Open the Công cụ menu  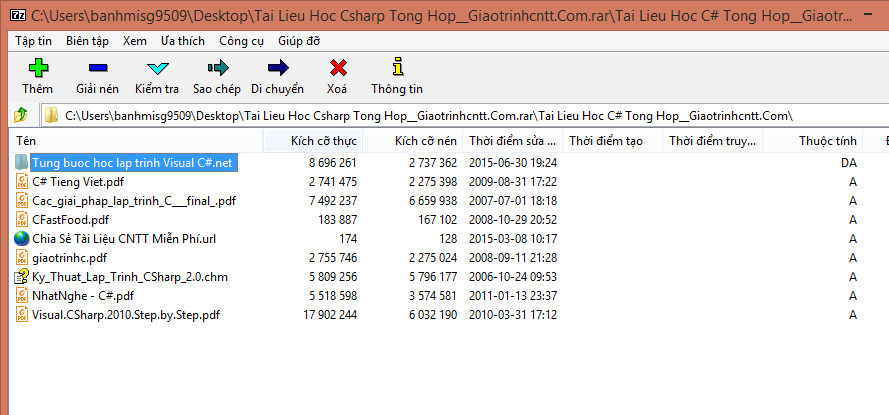pos(242,41)
